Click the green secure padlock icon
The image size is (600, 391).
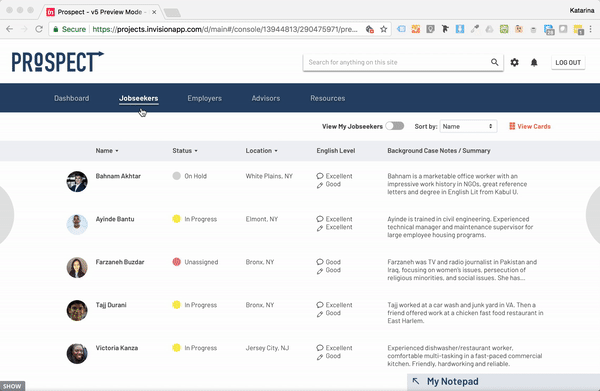tap(56, 29)
